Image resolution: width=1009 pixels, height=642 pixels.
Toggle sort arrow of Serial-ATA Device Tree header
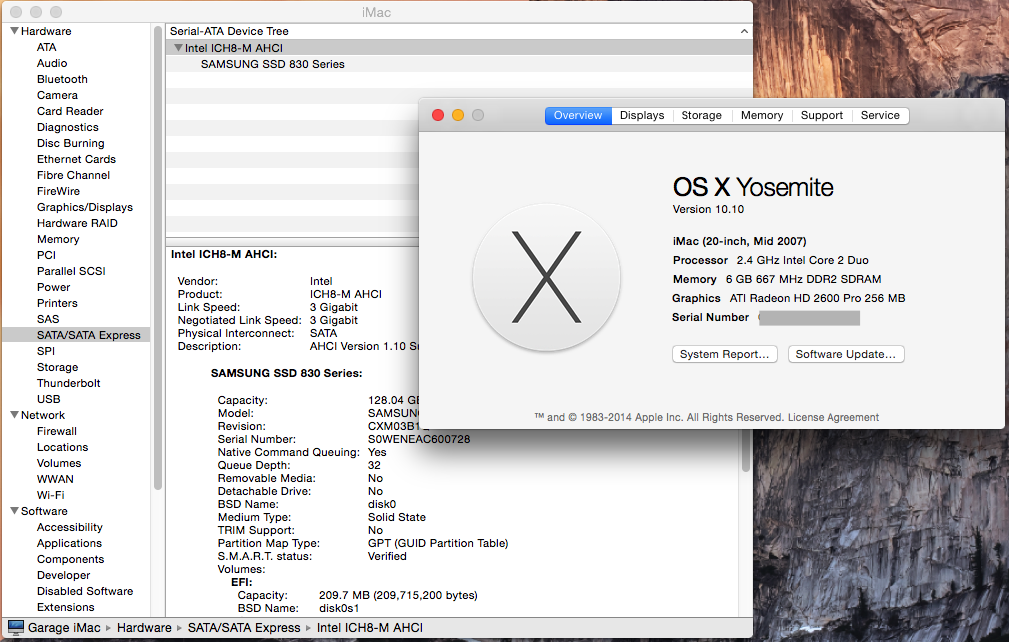744,31
